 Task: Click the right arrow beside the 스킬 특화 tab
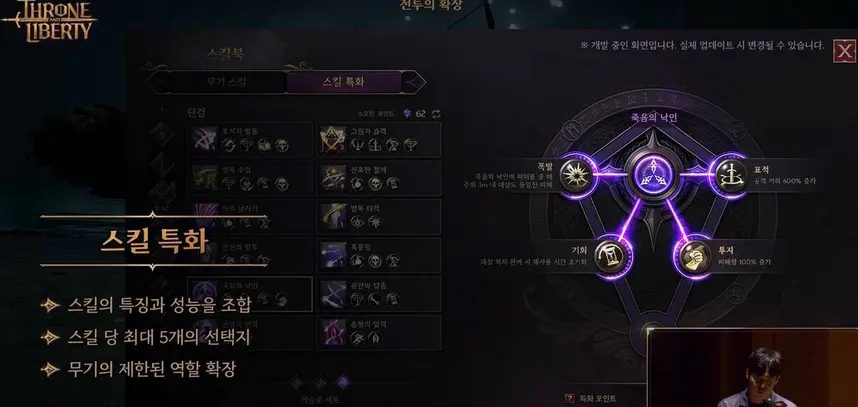(414, 83)
